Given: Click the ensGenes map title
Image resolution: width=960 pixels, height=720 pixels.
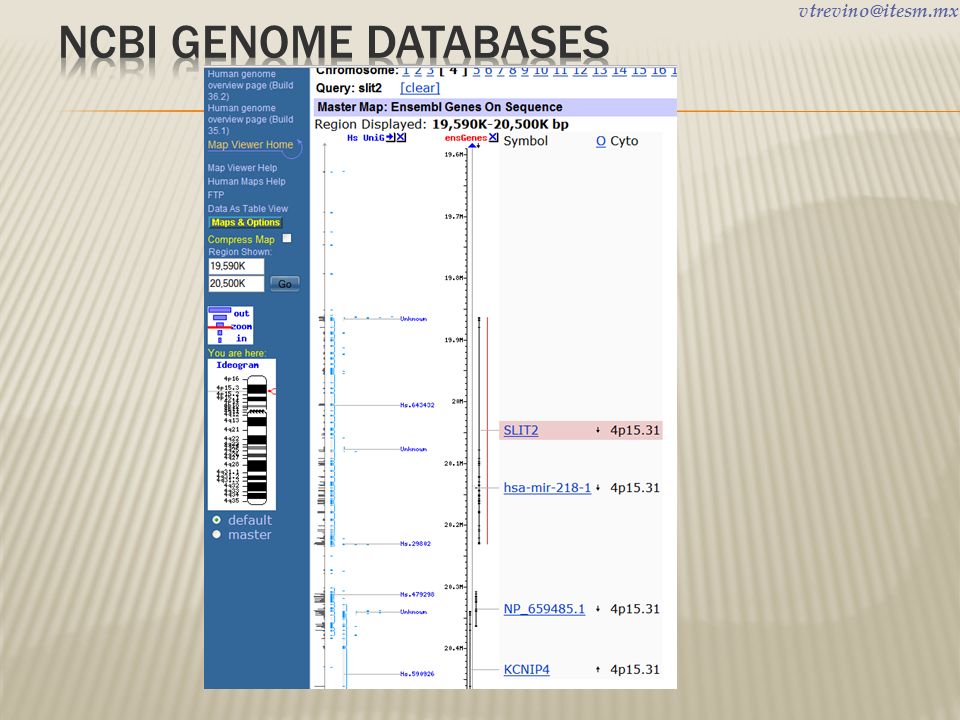Looking at the screenshot, I should 466,138.
